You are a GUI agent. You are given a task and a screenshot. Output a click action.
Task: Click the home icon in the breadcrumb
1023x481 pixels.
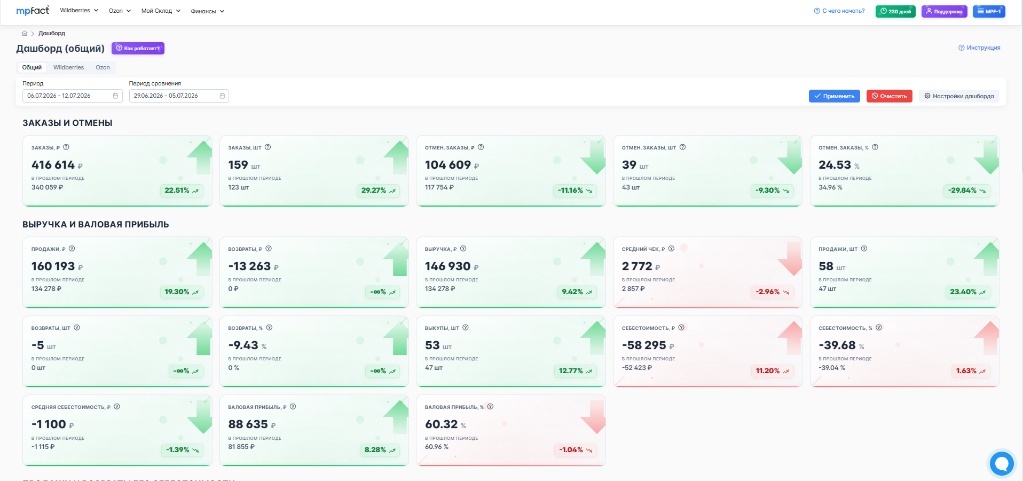(24, 33)
